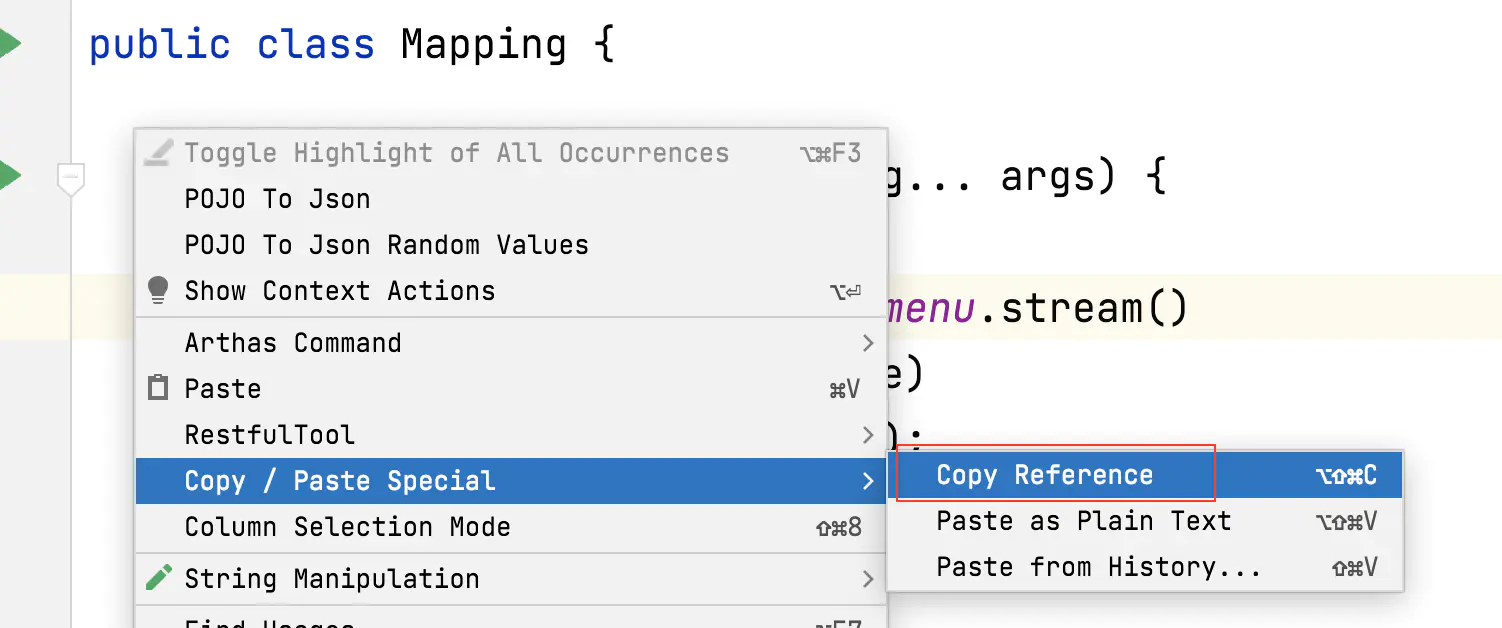Viewport: 1502px width, 628px height.
Task: Click the run gutter arrow beside main method
Action: click(8, 176)
